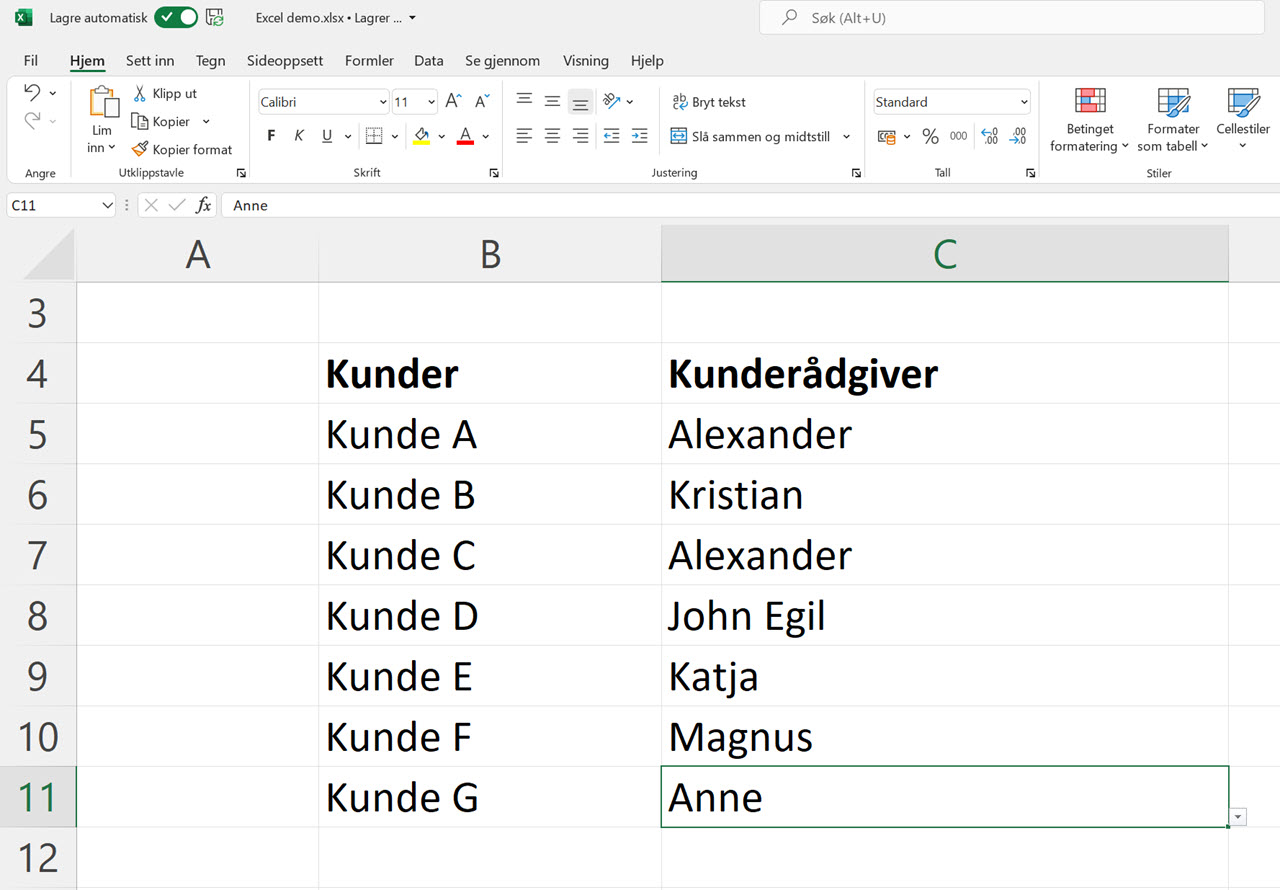This screenshot has width=1280, height=890.
Task: Open the data validation dropdown at cell C11
Action: 1239,817
